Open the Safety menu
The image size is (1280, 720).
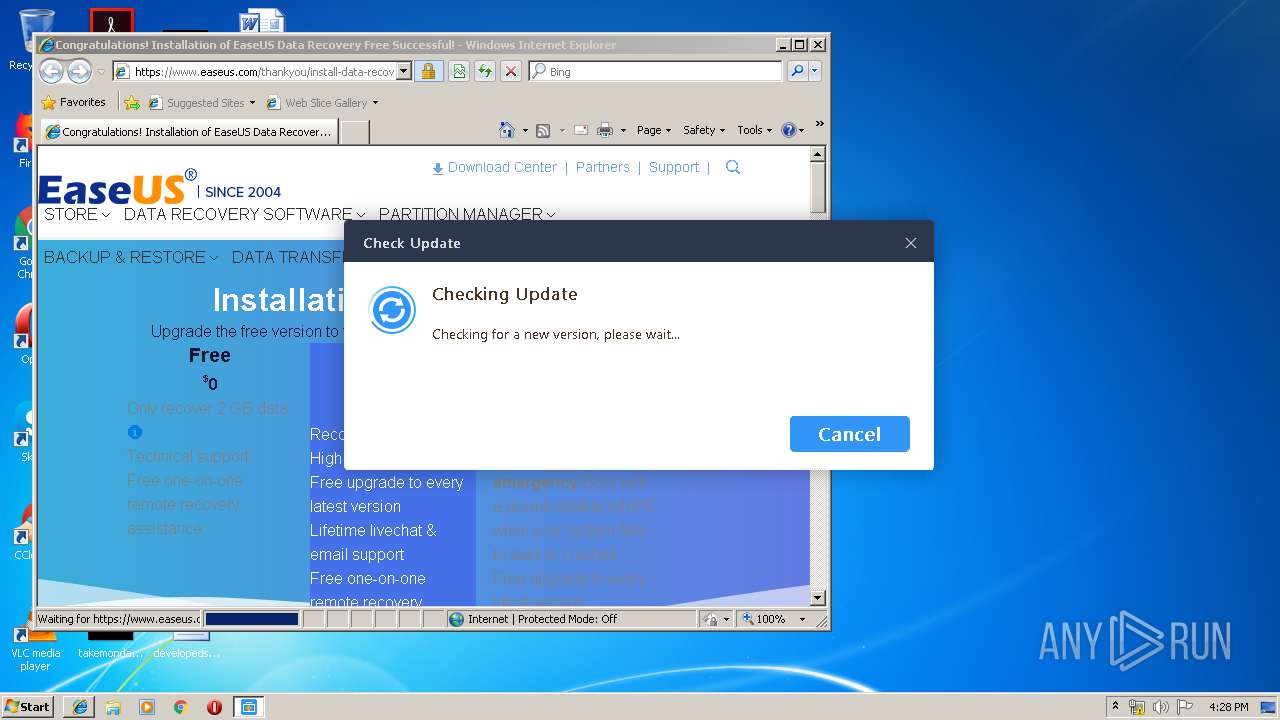pyautogui.click(x=704, y=130)
